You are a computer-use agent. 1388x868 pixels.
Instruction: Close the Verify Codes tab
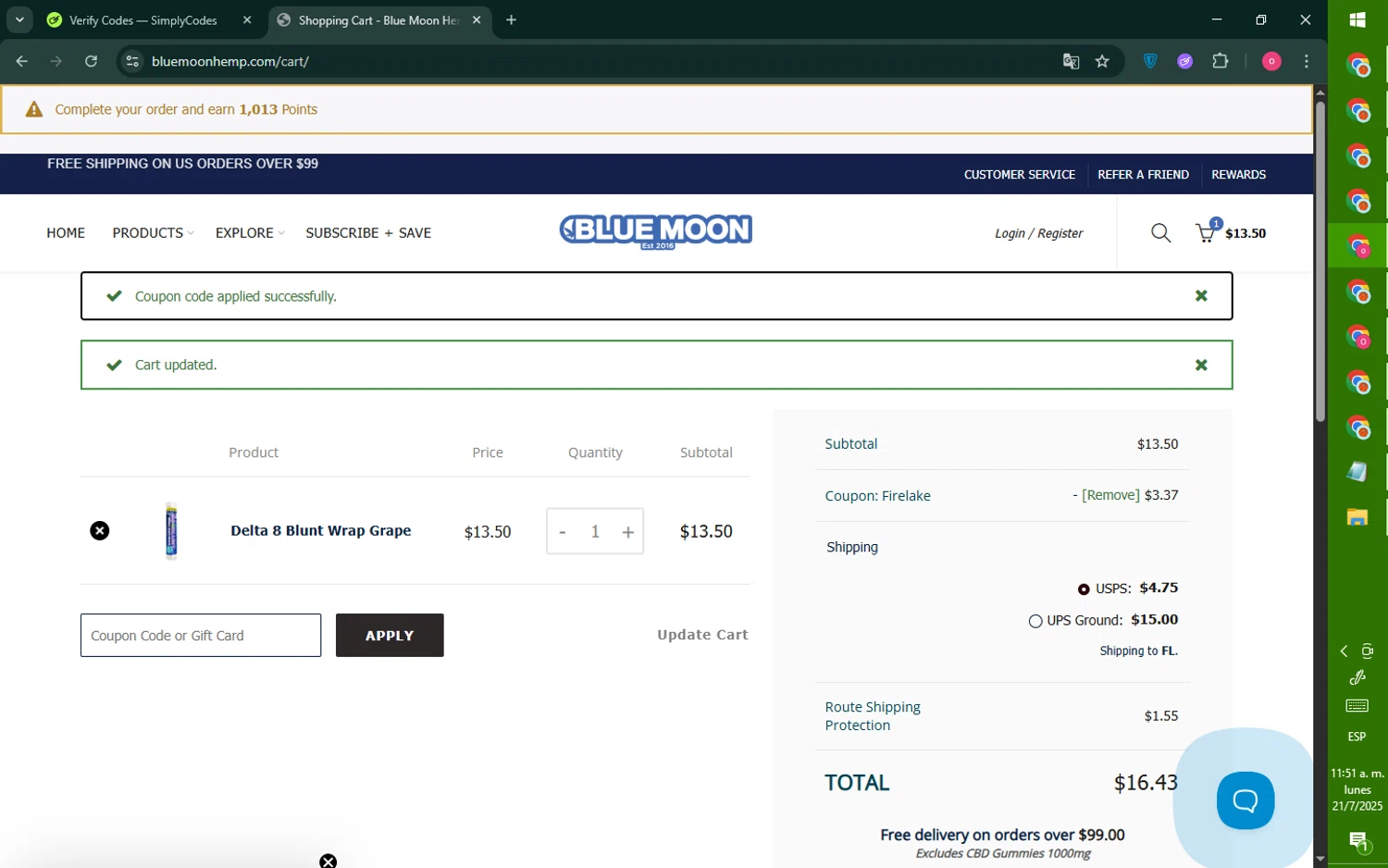247,20
